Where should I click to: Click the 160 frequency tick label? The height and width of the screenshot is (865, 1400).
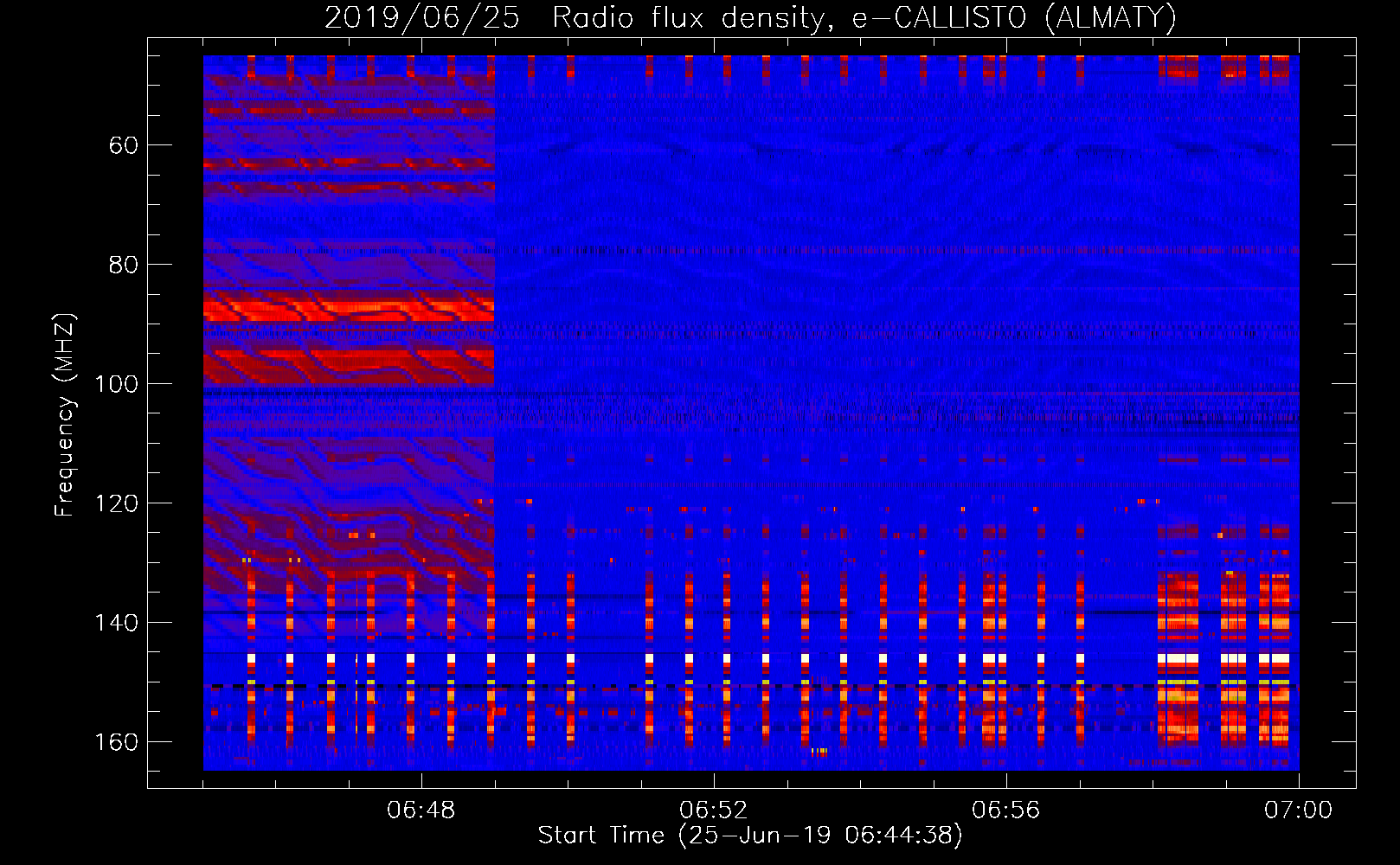point(116,742)
